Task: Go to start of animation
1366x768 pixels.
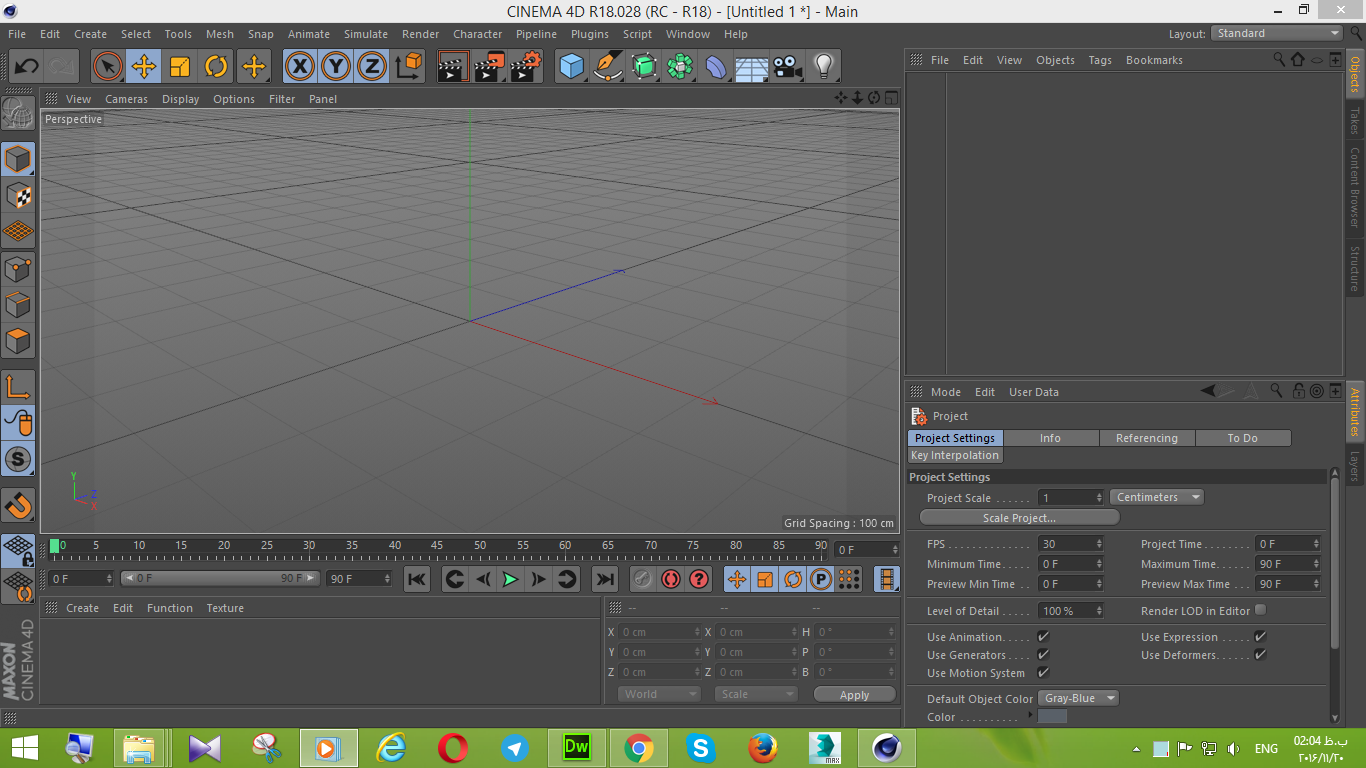Action: tap(417, 579)
